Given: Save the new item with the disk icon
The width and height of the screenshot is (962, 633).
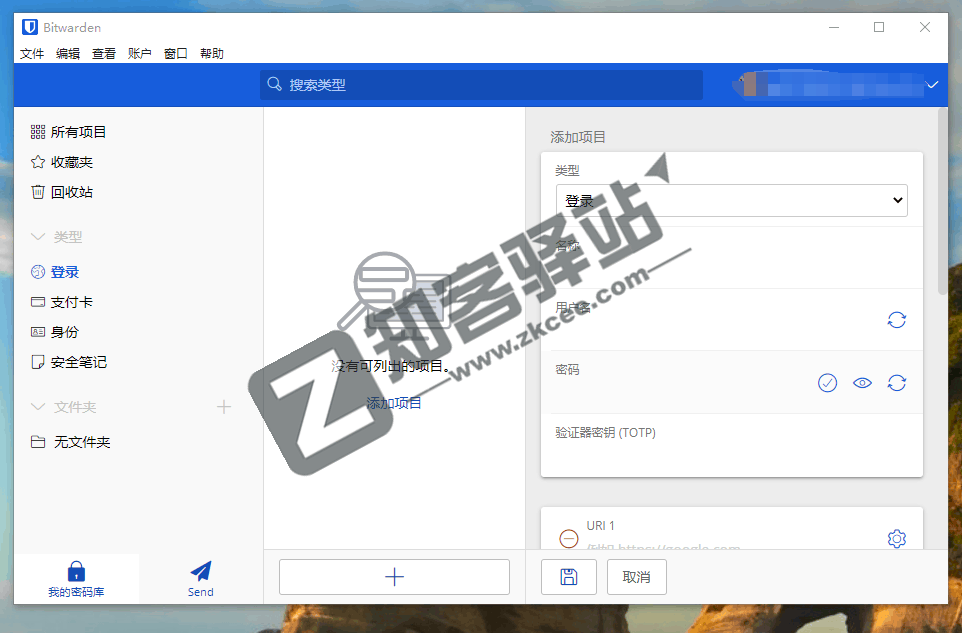Looking at the screenshot, I should pyautogui.click(x=568, y=576).
